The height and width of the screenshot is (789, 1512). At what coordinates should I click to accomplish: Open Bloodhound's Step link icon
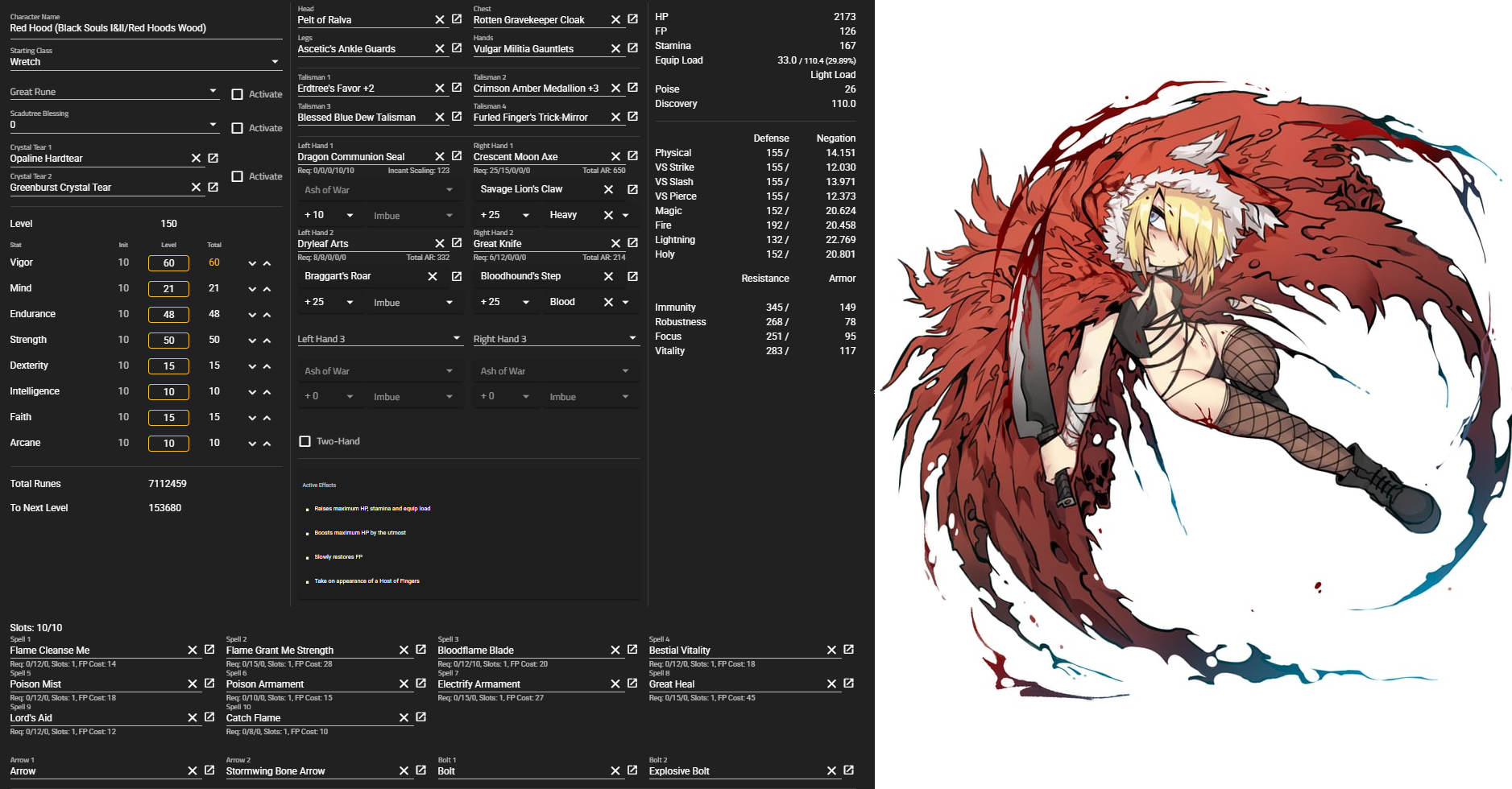(x=633, y=276)
